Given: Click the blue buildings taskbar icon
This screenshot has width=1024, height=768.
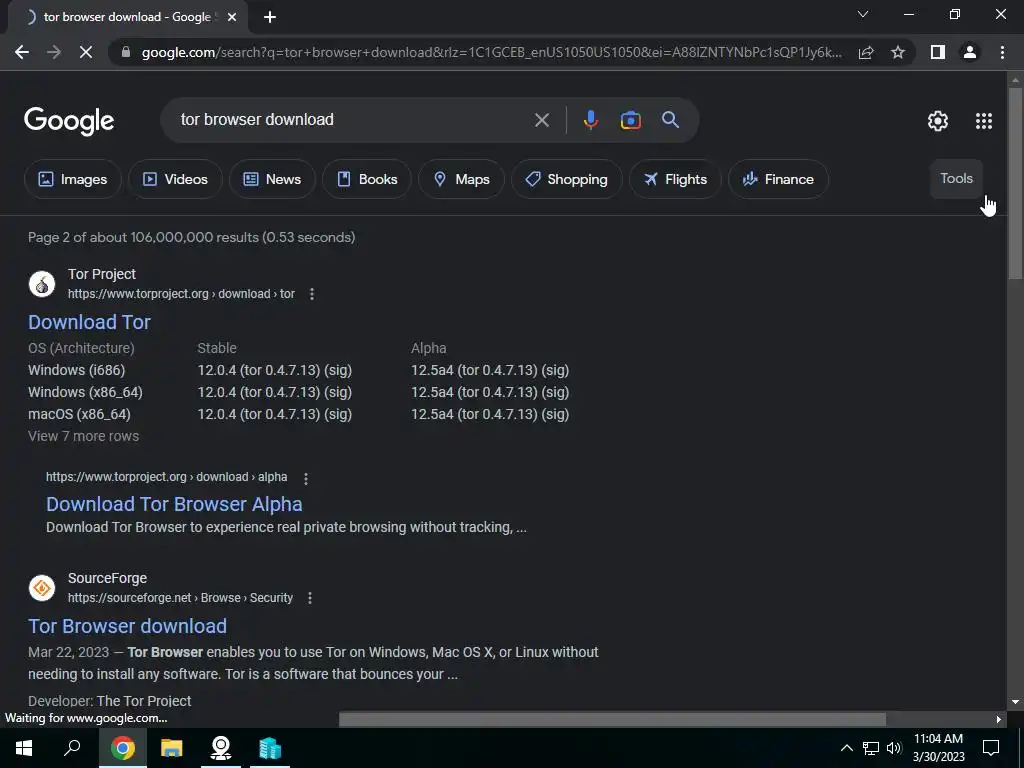Looking at the screenshot, I should pos(270,748).
